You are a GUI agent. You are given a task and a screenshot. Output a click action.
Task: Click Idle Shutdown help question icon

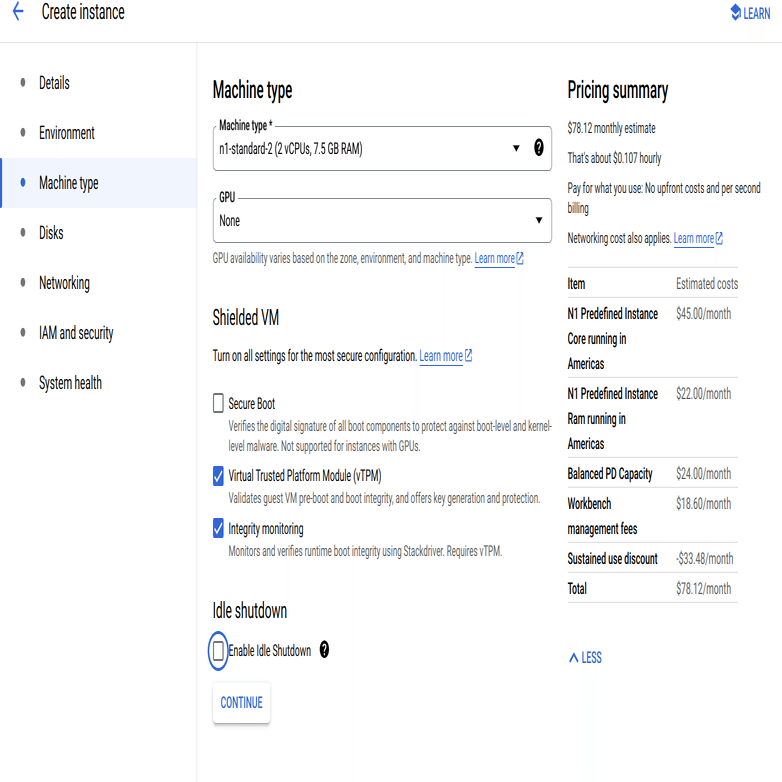coord(323,650)
